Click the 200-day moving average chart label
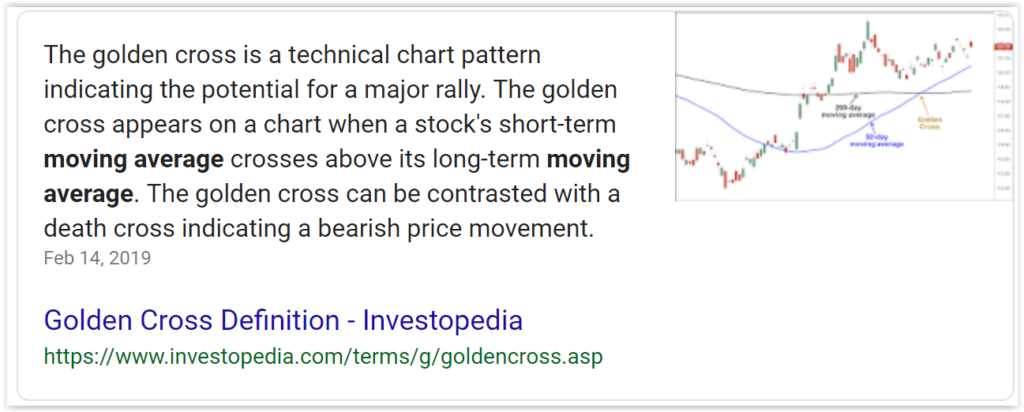This screenshot has height=412, width=1024. click(x=848, y=112)
